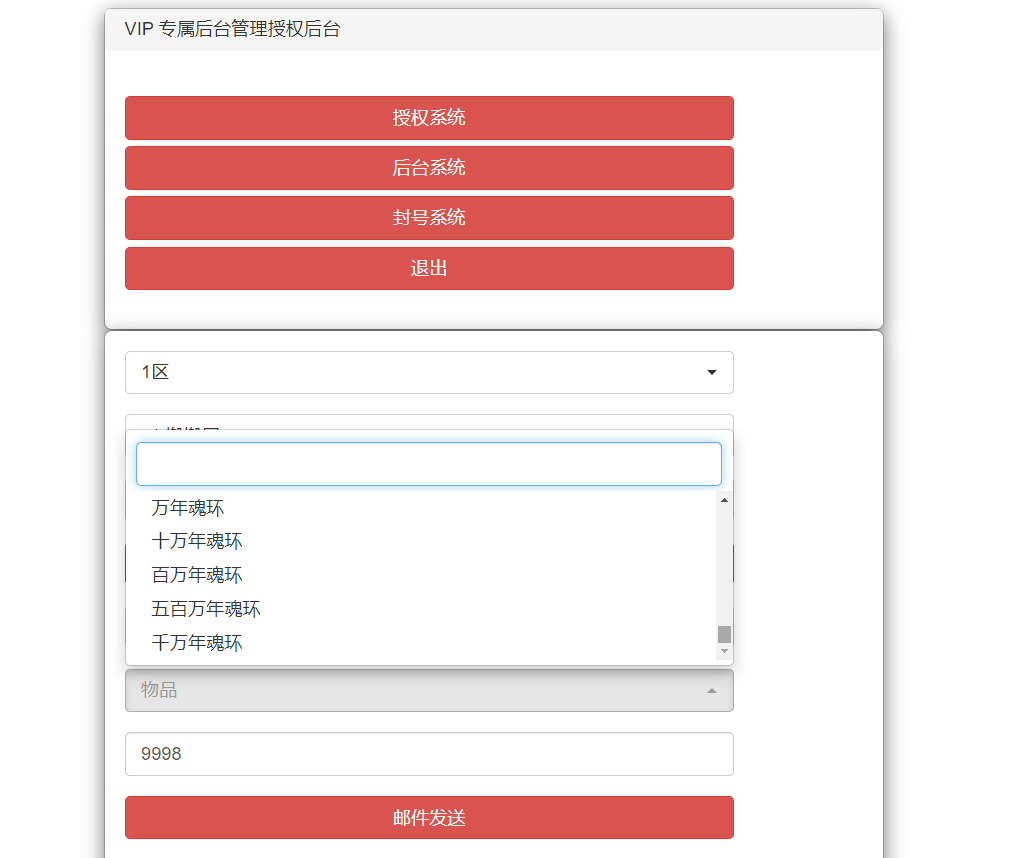Open the 1区 server dropdown
1017x858 pixels.
click(x=429, y=372)
